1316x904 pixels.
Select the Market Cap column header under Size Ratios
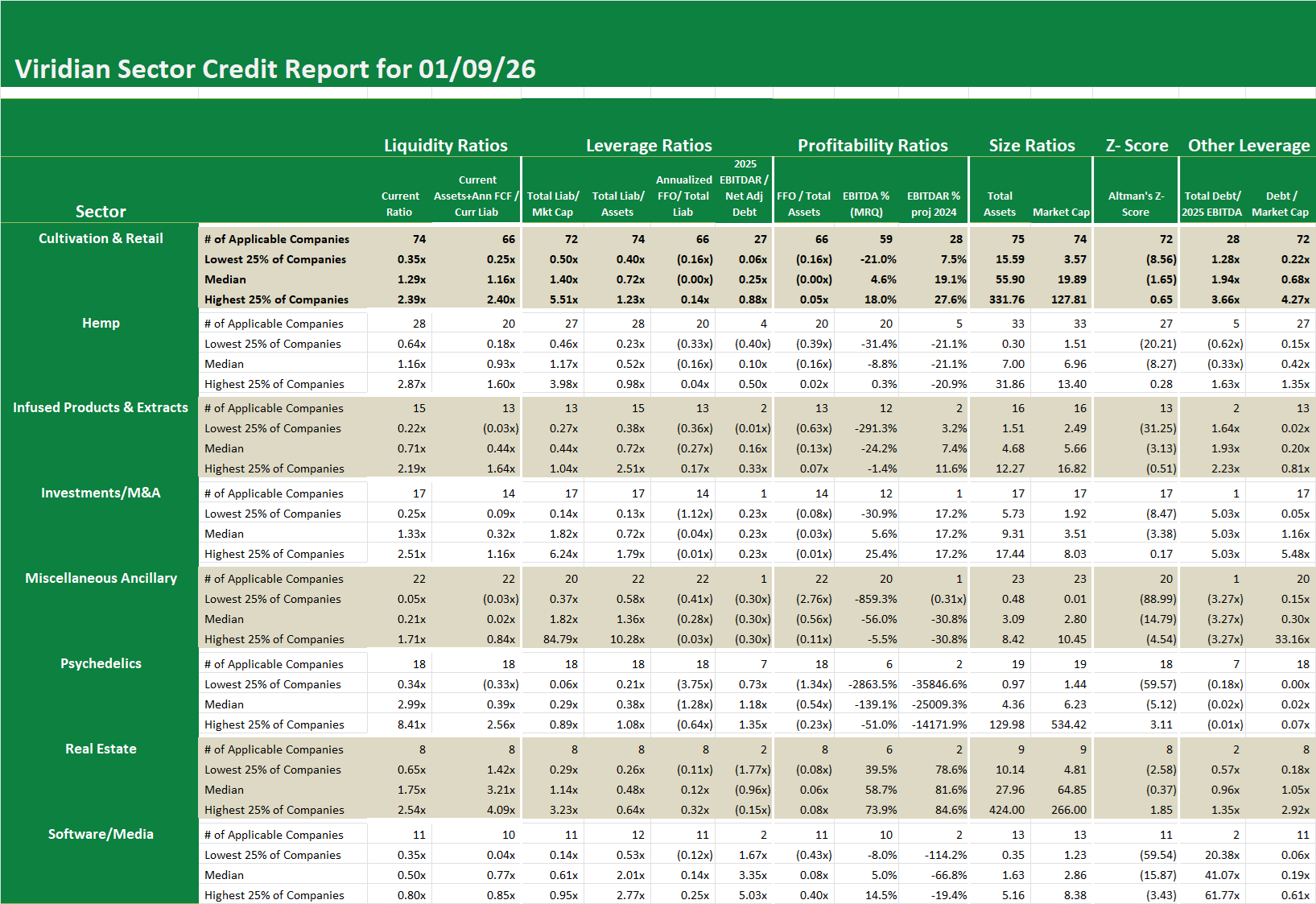tap(1061, 212)
